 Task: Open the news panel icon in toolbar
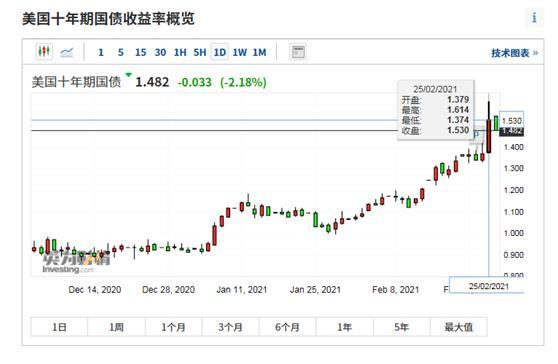coord(298,52)
